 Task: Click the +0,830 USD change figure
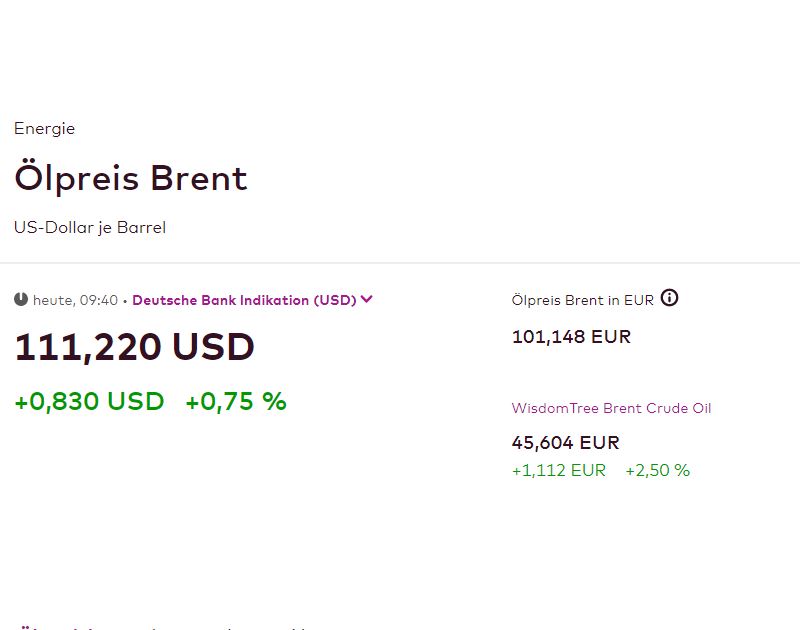click(89, 401)
